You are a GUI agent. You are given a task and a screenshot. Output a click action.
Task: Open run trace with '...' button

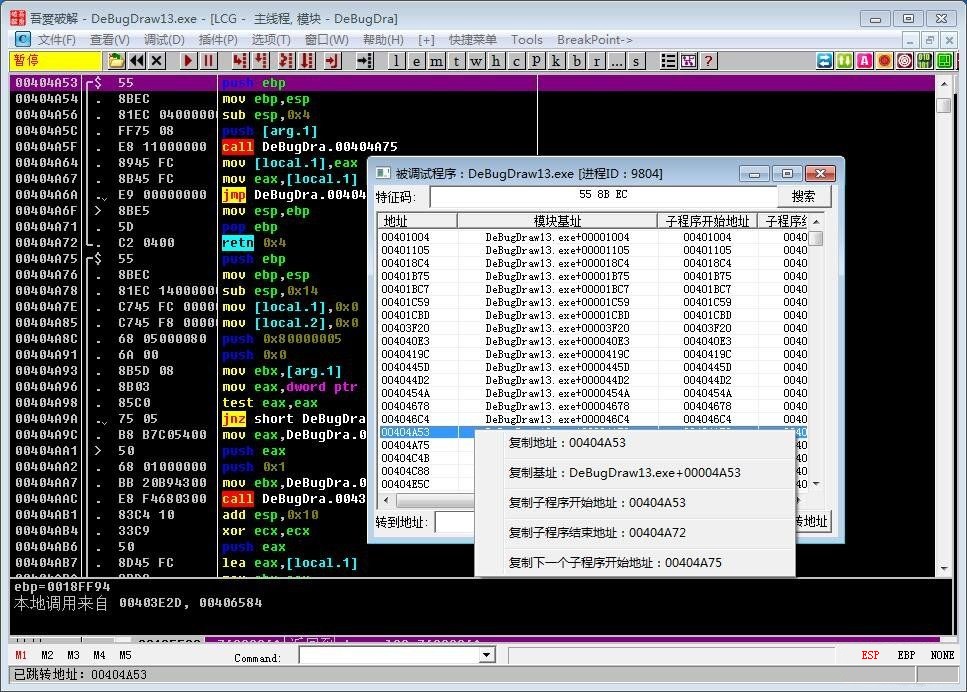pyautogui.click(x=616, y=60)
